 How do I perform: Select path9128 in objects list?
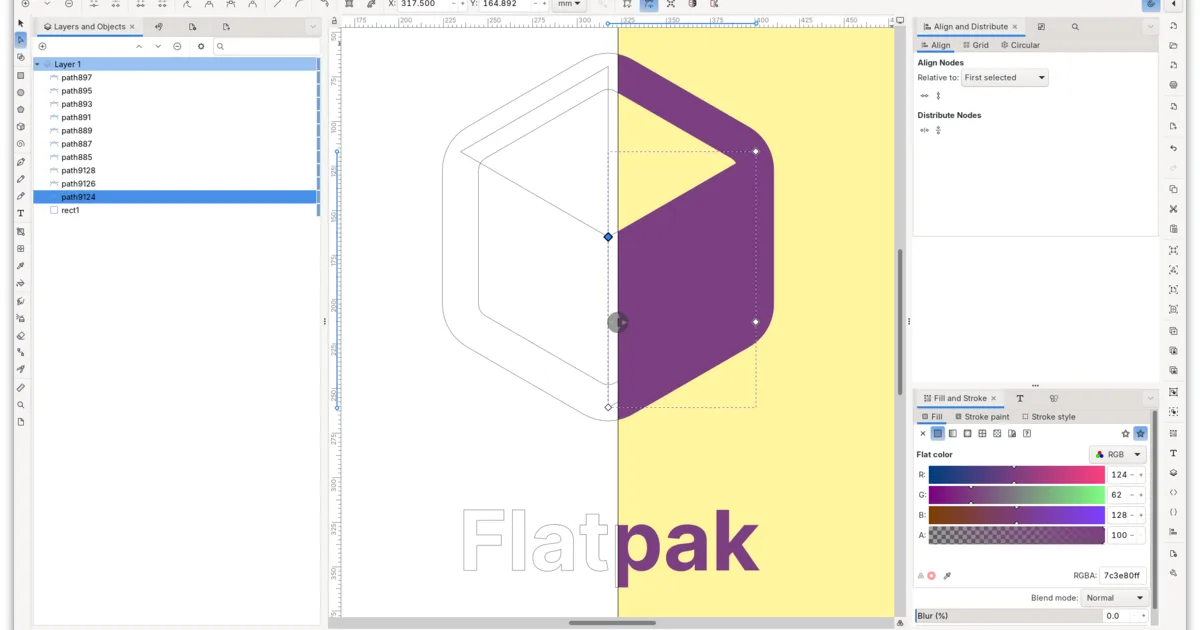[78, 170]
